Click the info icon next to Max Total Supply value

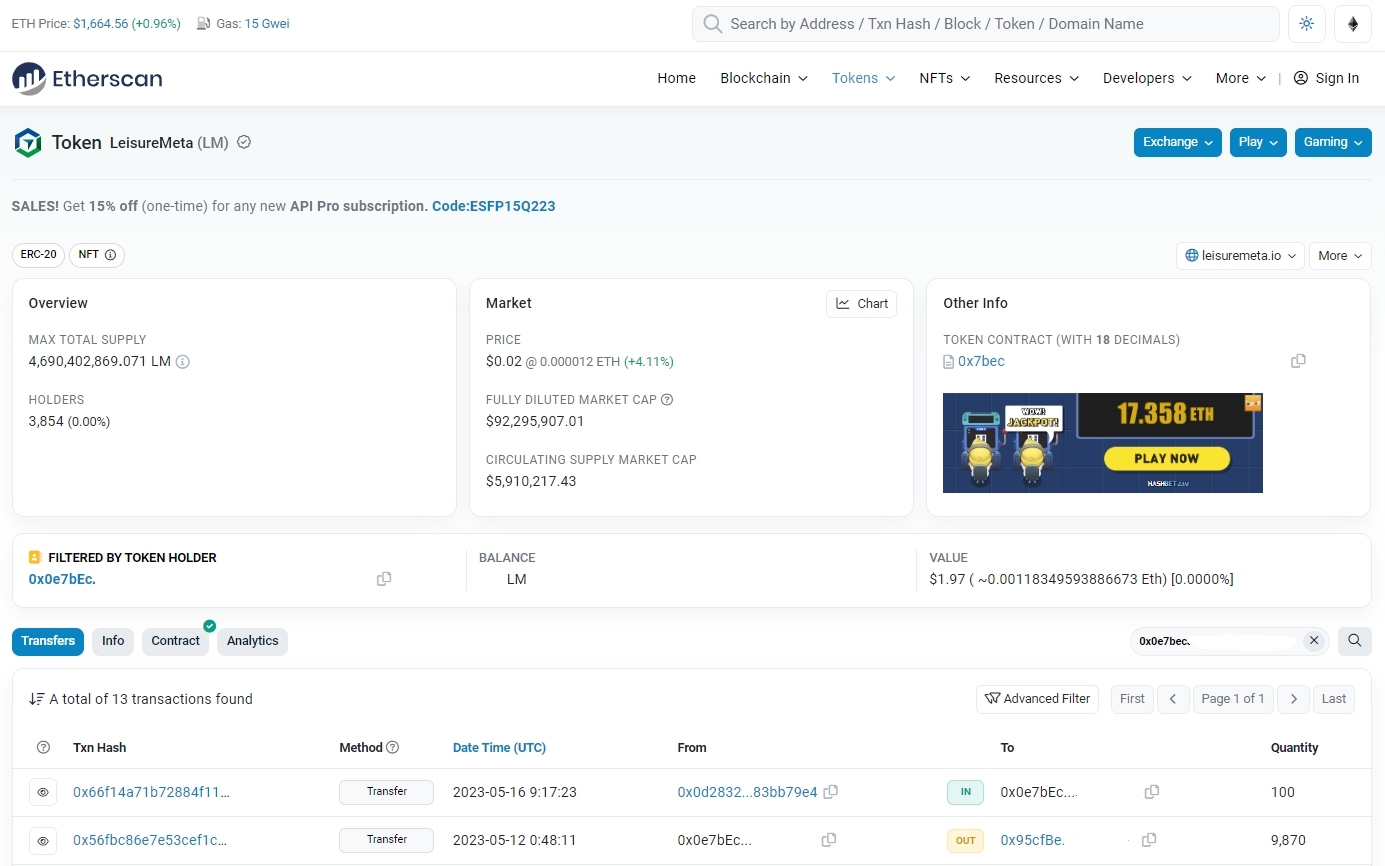(183, 362)
